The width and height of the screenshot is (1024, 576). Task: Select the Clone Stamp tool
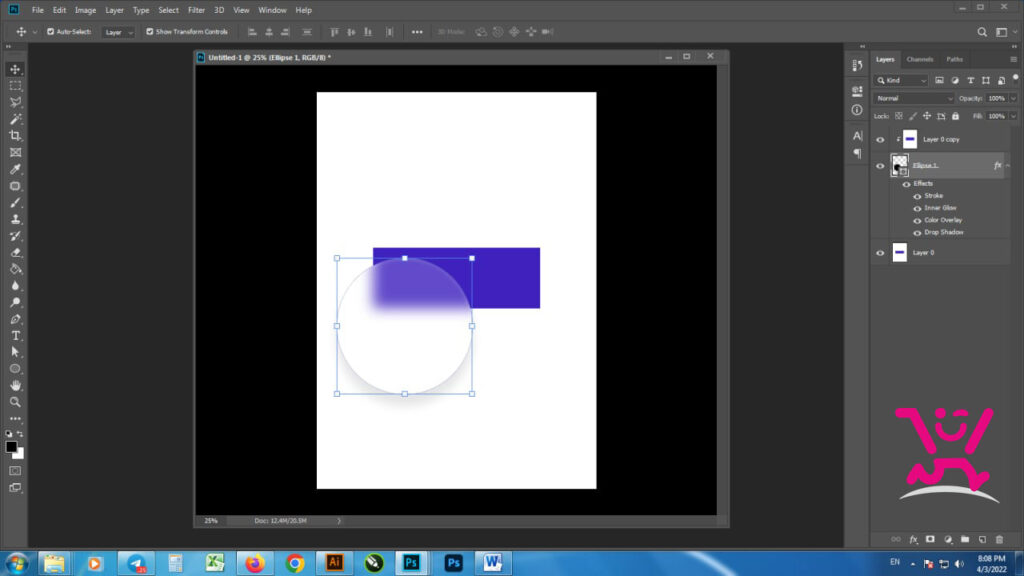tap(15, 219)
